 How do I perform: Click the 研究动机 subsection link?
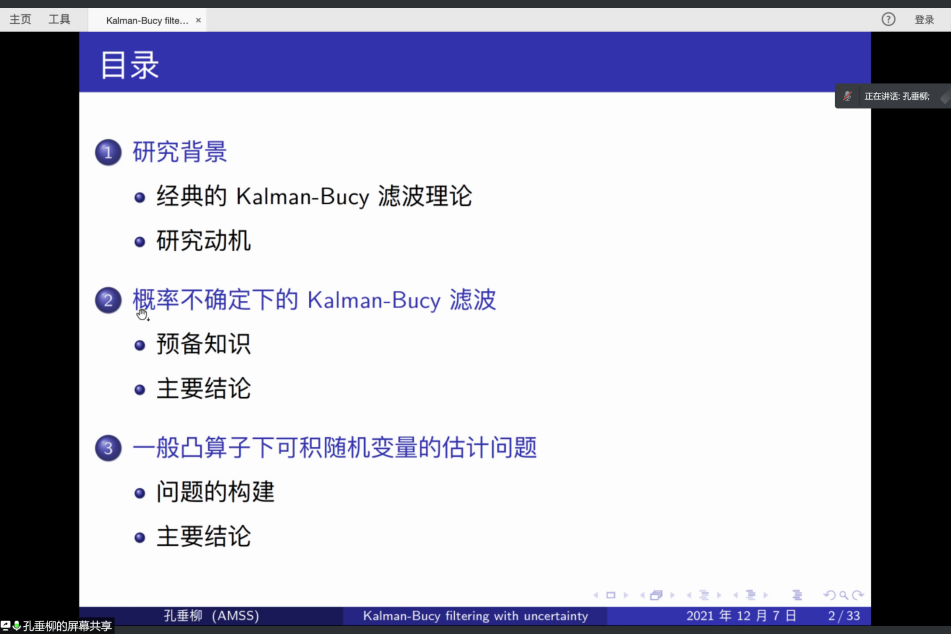[204, 241]
